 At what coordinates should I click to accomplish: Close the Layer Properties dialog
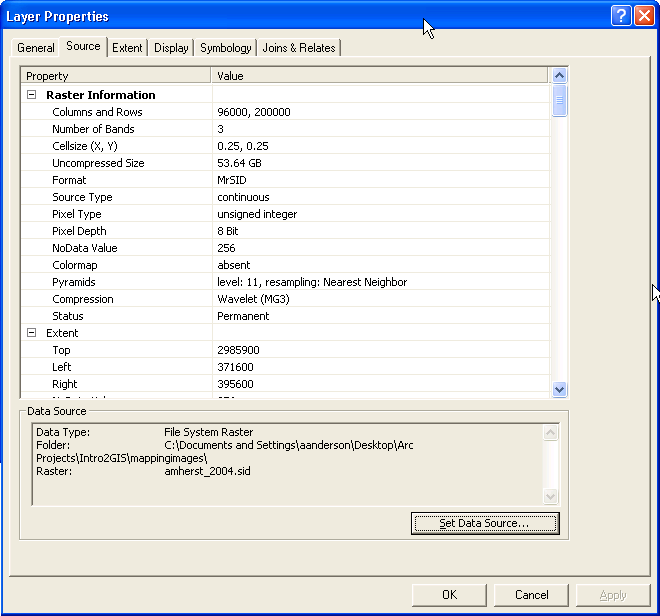click(x=644, y=16)
